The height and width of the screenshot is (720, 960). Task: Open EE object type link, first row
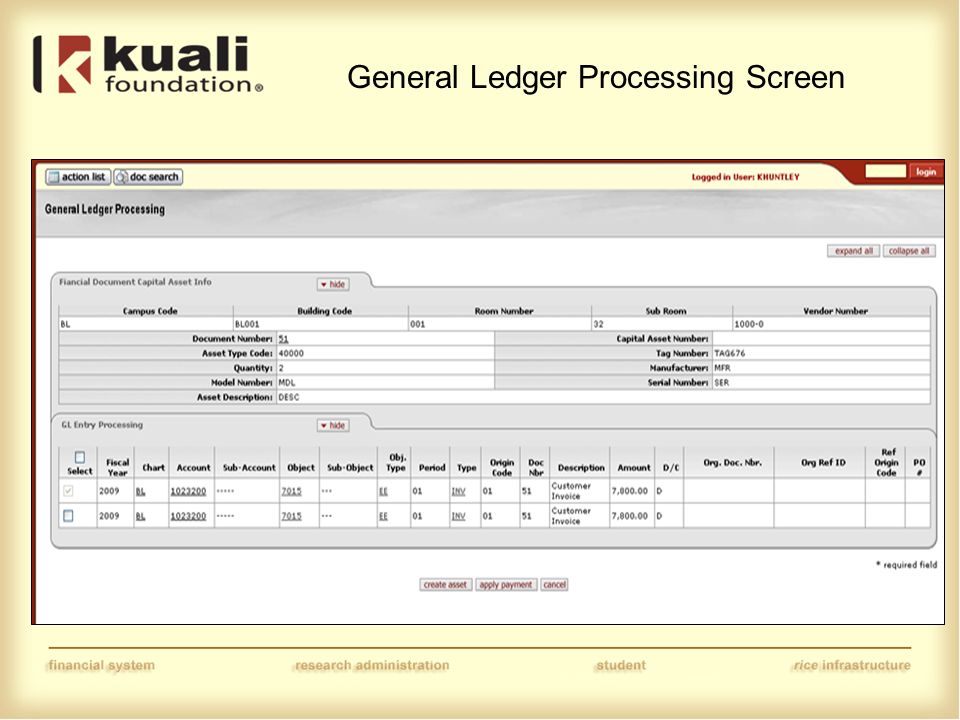pos(383,491)
